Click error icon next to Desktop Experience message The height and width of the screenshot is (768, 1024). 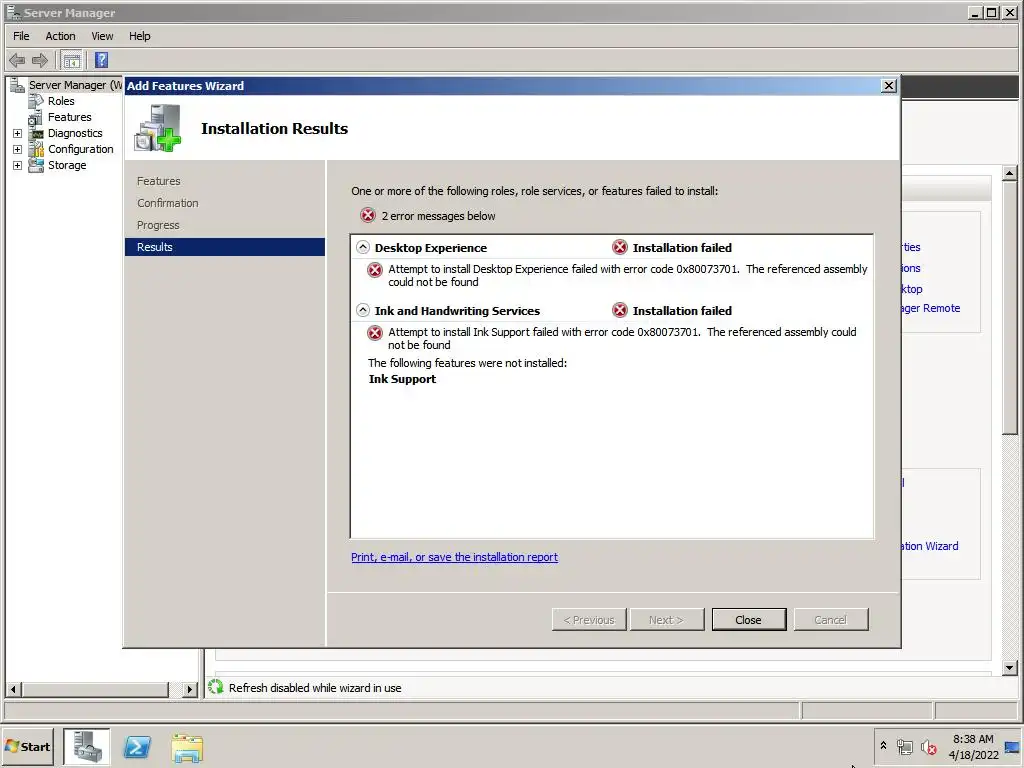[x=375, y=270]
